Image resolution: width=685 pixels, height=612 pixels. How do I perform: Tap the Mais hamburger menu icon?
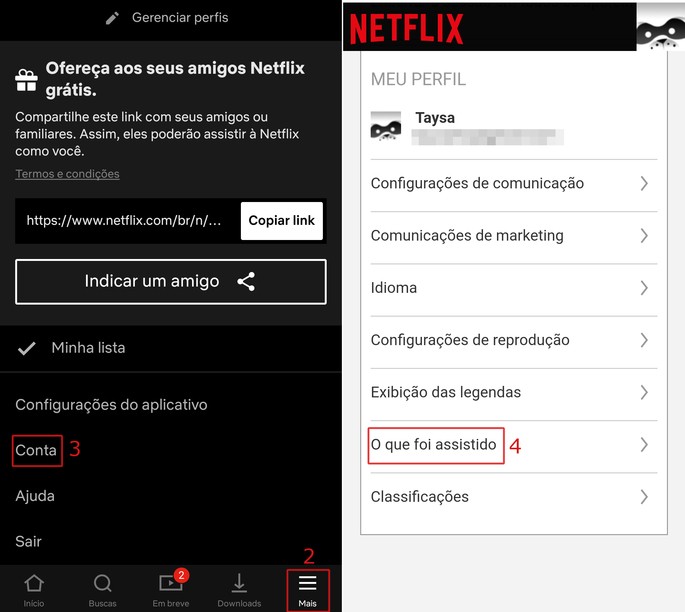(x=307, y=583)
